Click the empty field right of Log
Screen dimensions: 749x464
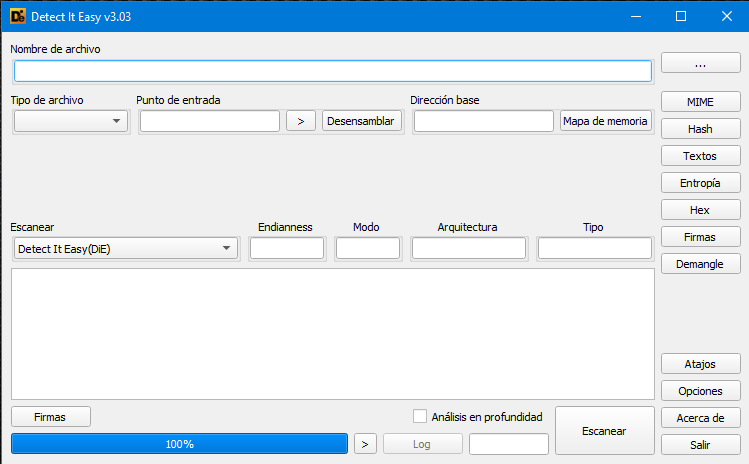[509, 444]
